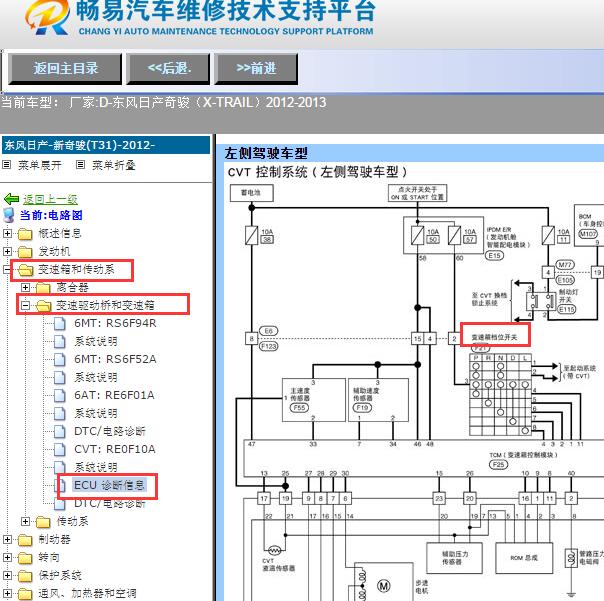Open the 6MT: RS6F94R tree item
Viewport: 604px width, 601px height.
(115, 323)
